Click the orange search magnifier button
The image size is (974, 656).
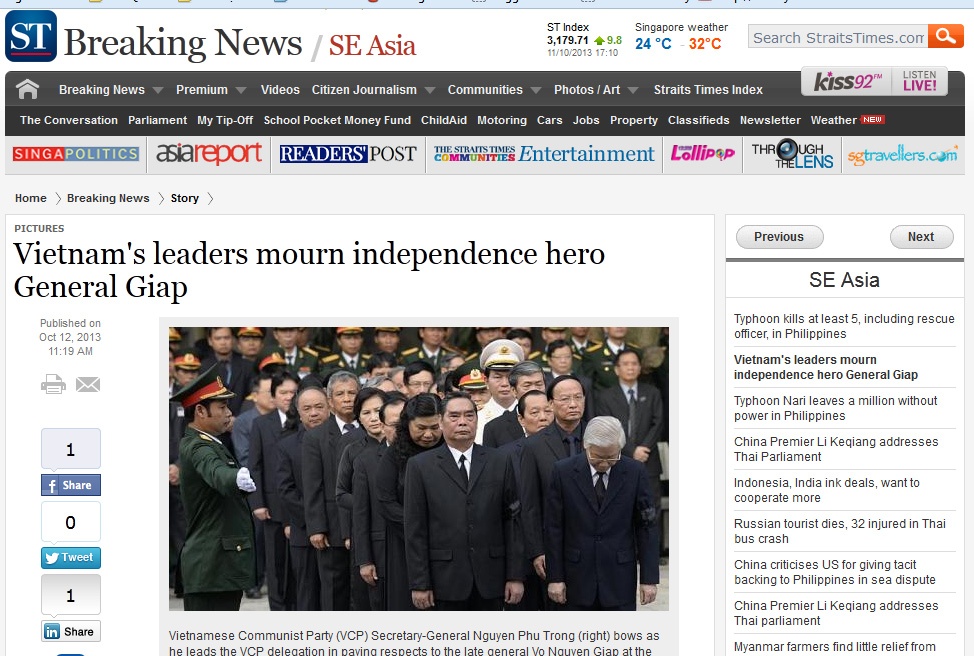[x=945, y=37]
